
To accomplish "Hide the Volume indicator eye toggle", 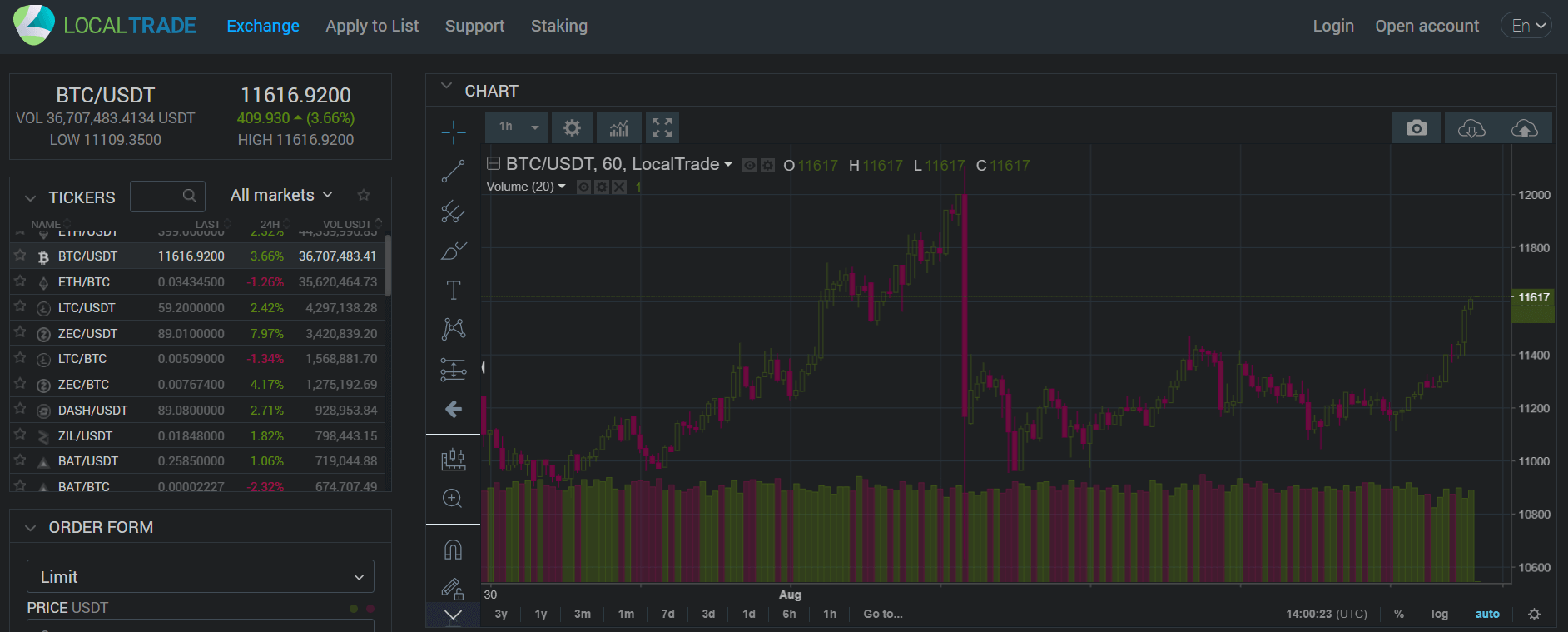I will pyautogui.click(x=584, y=187).
